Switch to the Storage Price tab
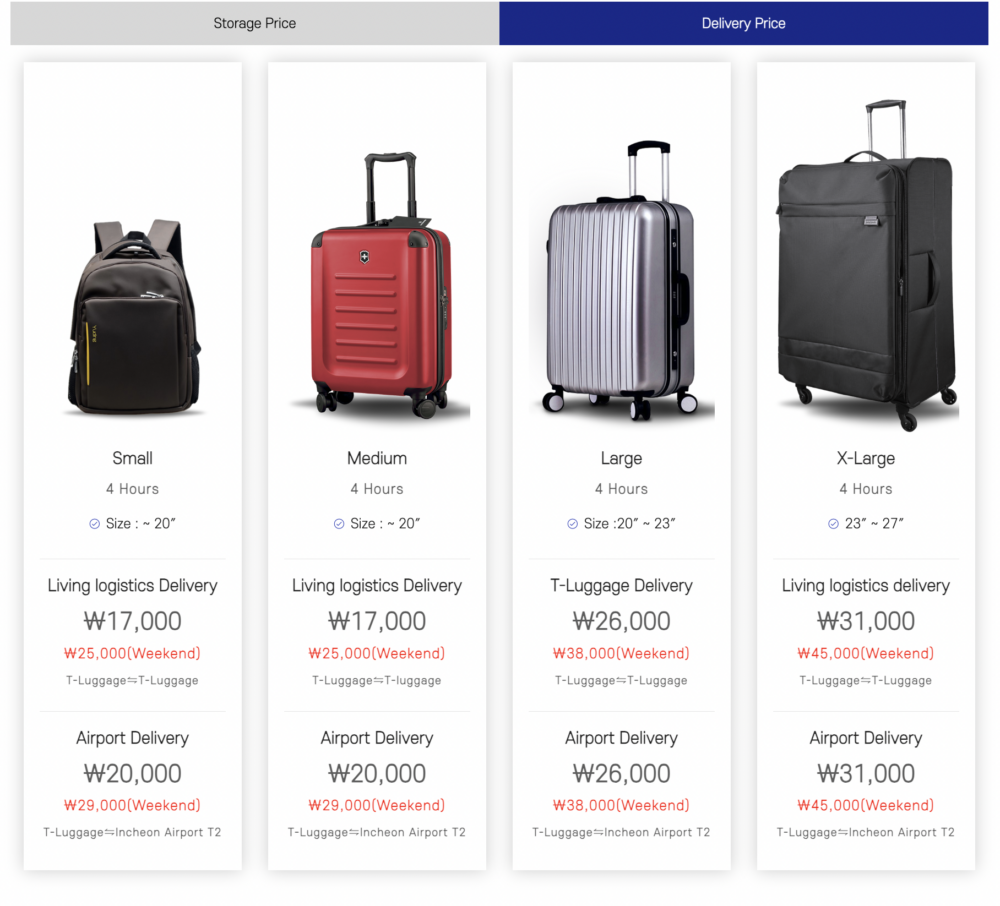The image size is (1000, 906). pos(254,23)
